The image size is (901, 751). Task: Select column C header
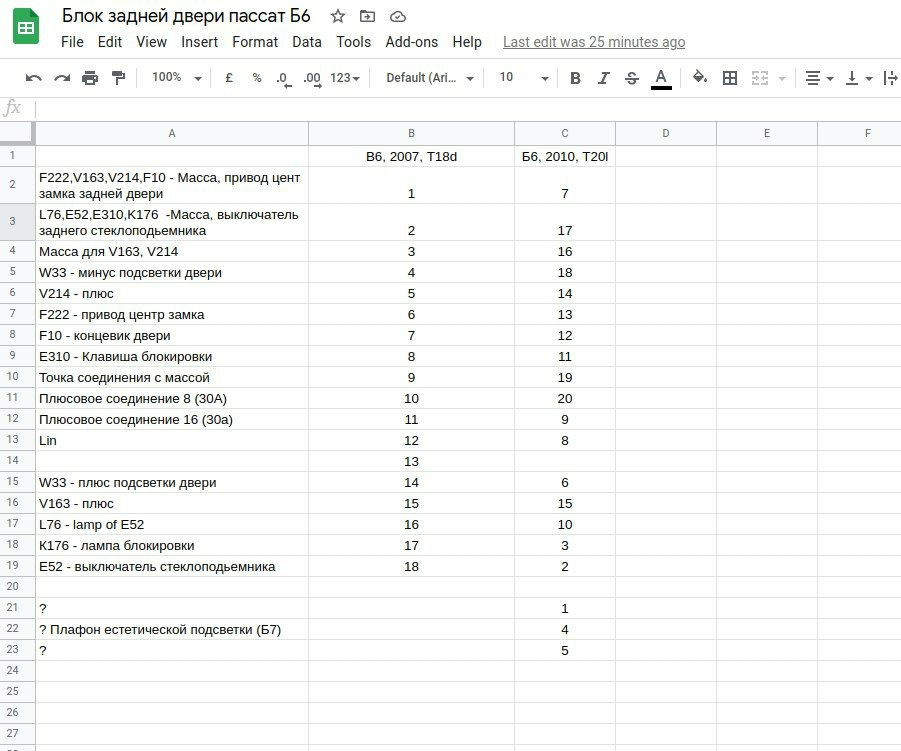565,133
